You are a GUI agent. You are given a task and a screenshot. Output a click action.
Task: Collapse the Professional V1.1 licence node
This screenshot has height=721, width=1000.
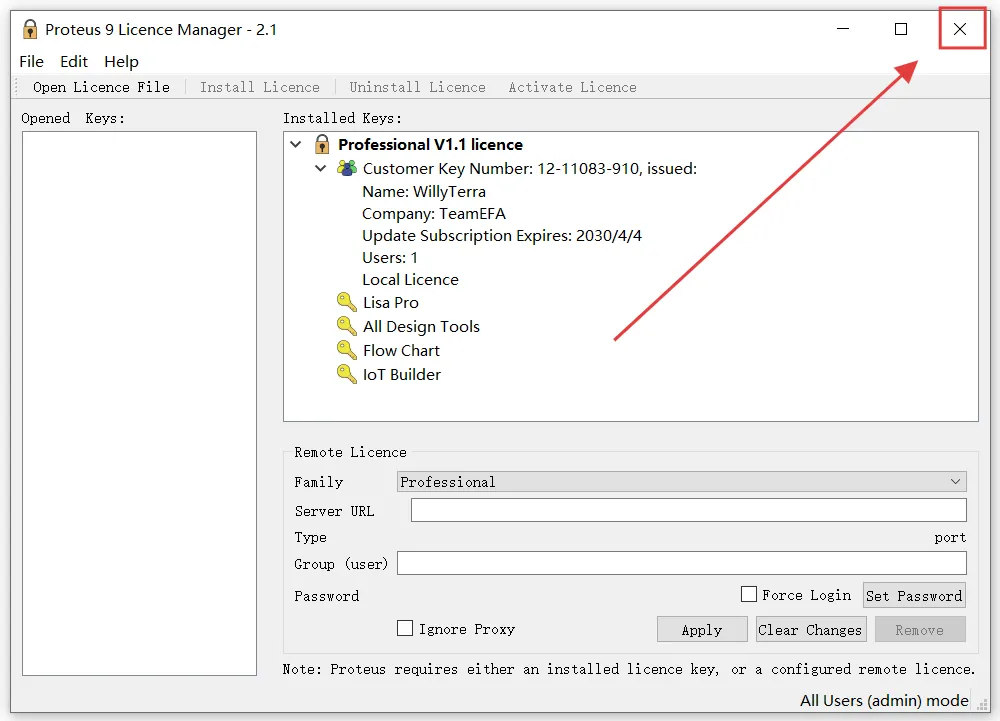click(296, 144)
